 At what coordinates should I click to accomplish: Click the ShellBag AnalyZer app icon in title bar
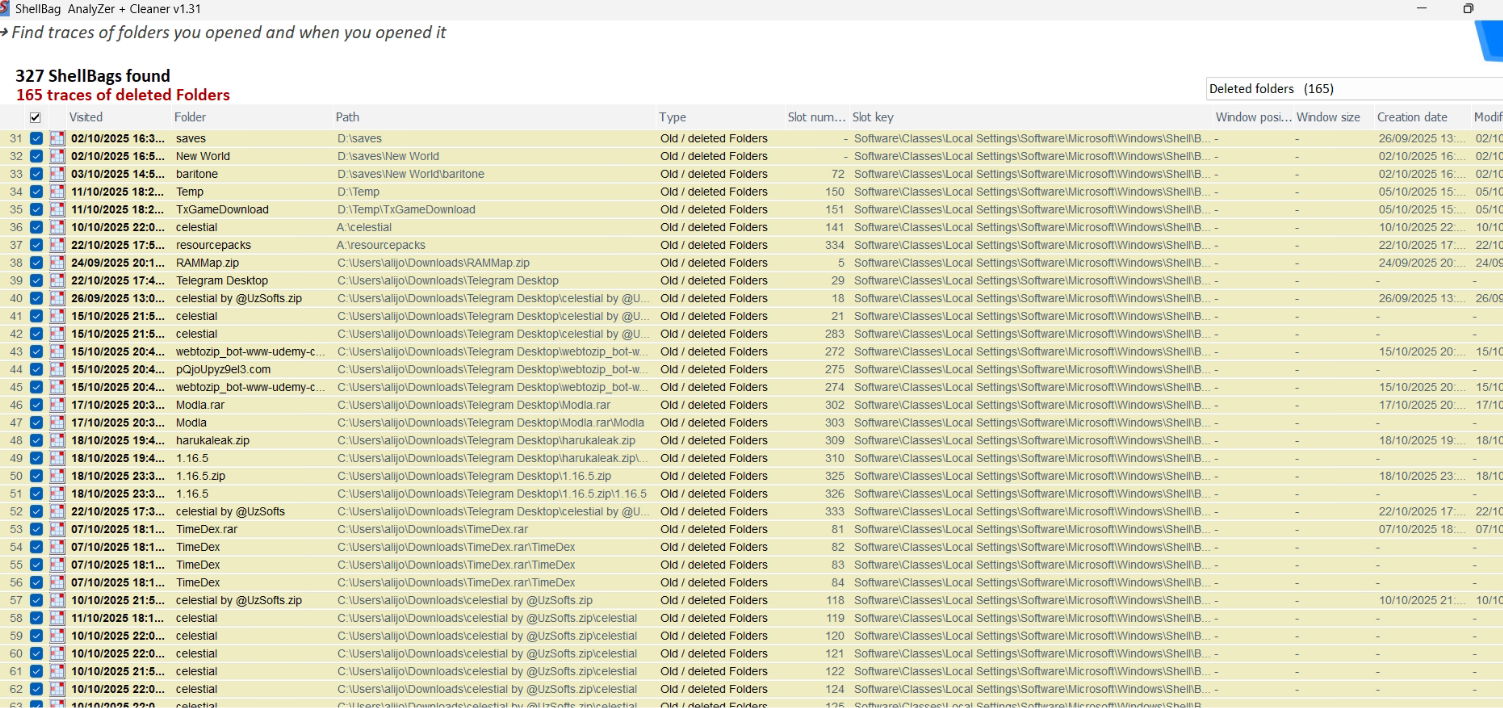coord(5,8)
